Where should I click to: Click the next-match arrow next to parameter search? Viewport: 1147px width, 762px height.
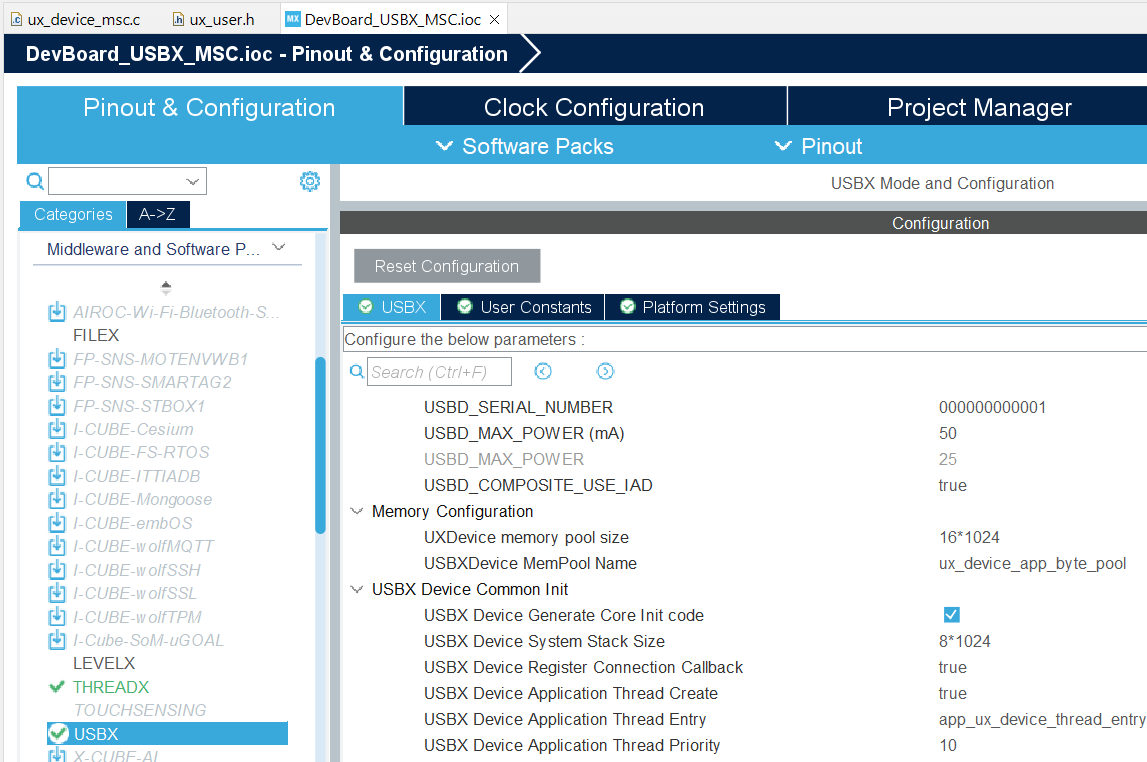tap(605, 371)
